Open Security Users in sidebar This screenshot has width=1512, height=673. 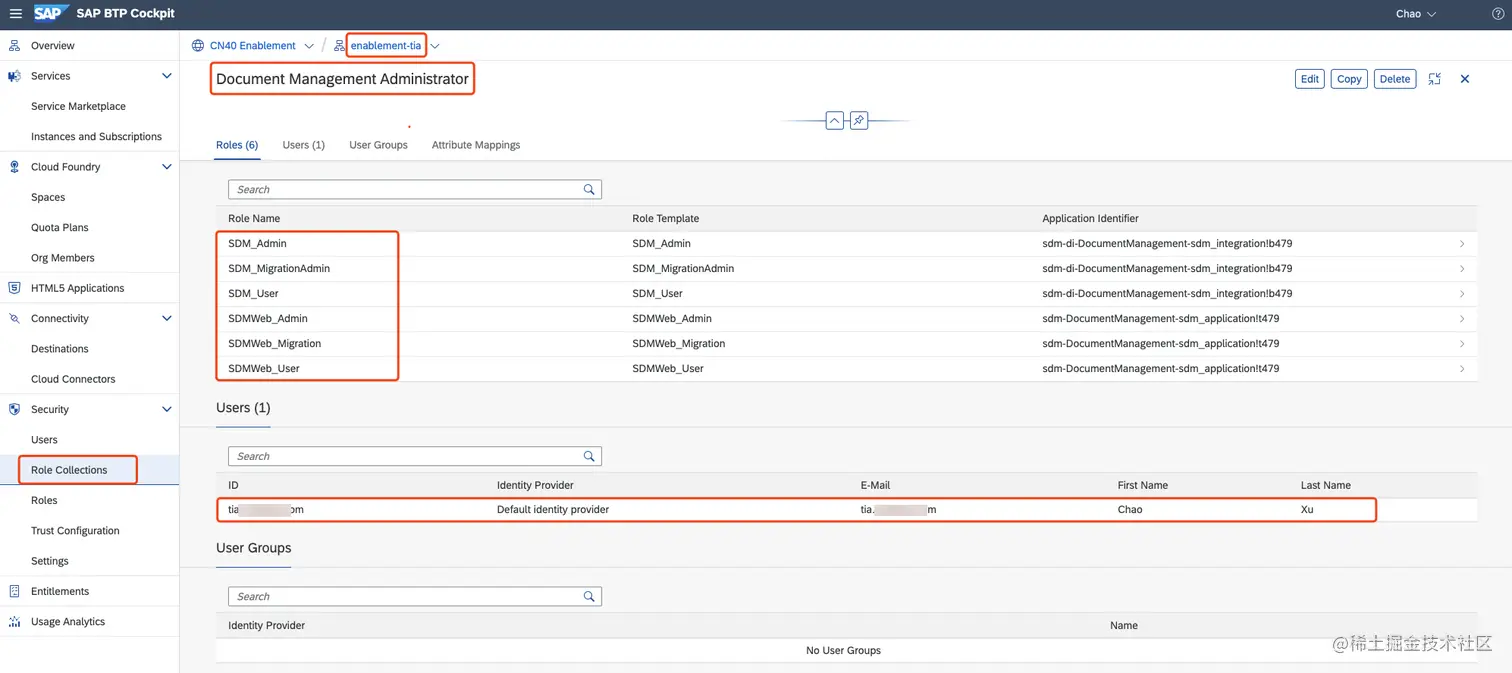(x=44, y=440)
